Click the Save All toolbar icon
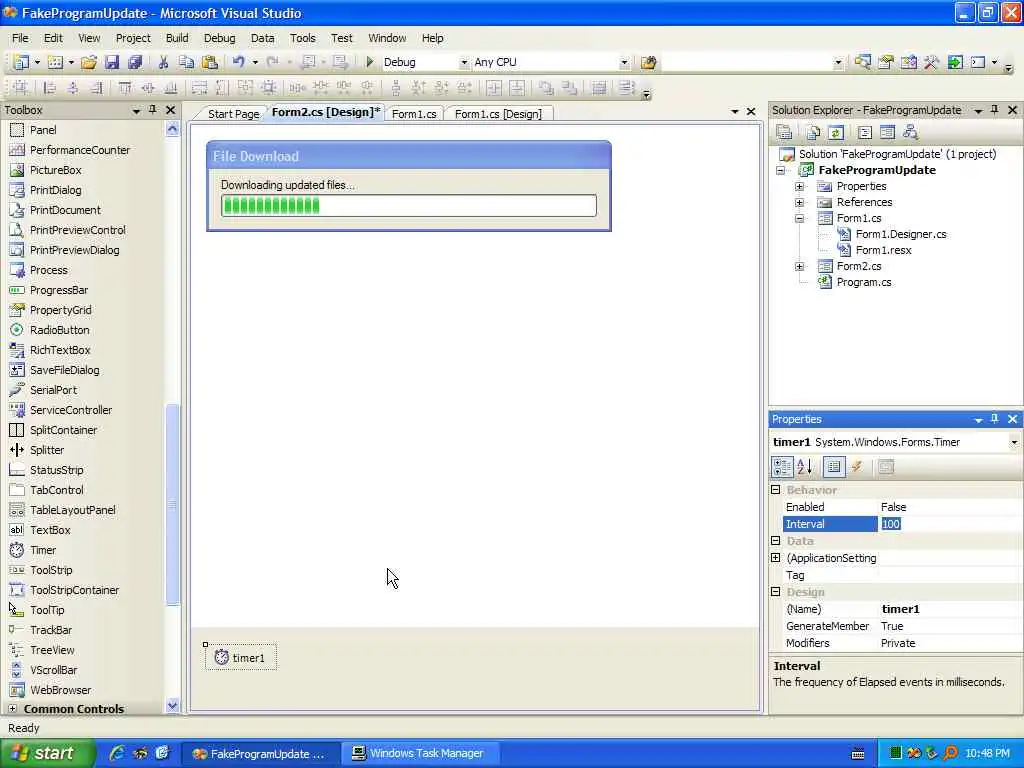This screenshot has width=1024, height=768. (x=135, y=62)
